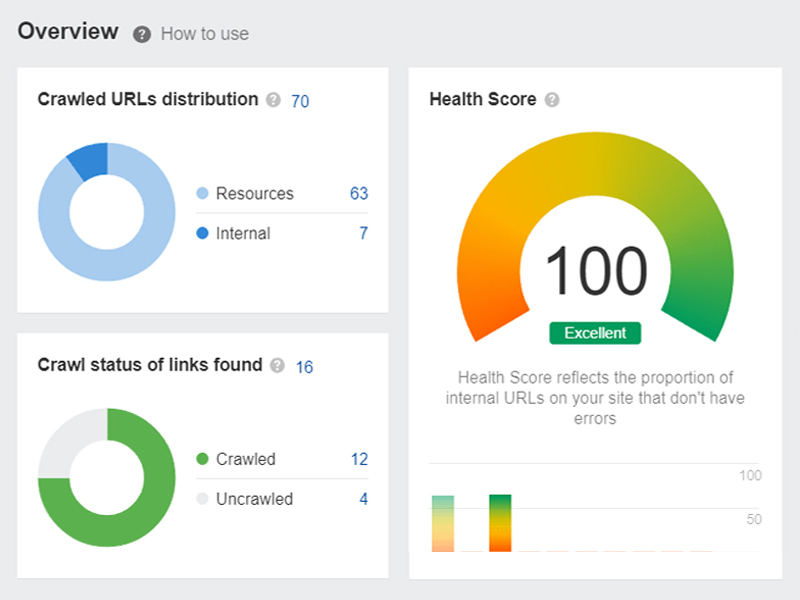Screen dimensions: 800x600
Task: Open the 12 Crawled links count
Action: (359, 460)
